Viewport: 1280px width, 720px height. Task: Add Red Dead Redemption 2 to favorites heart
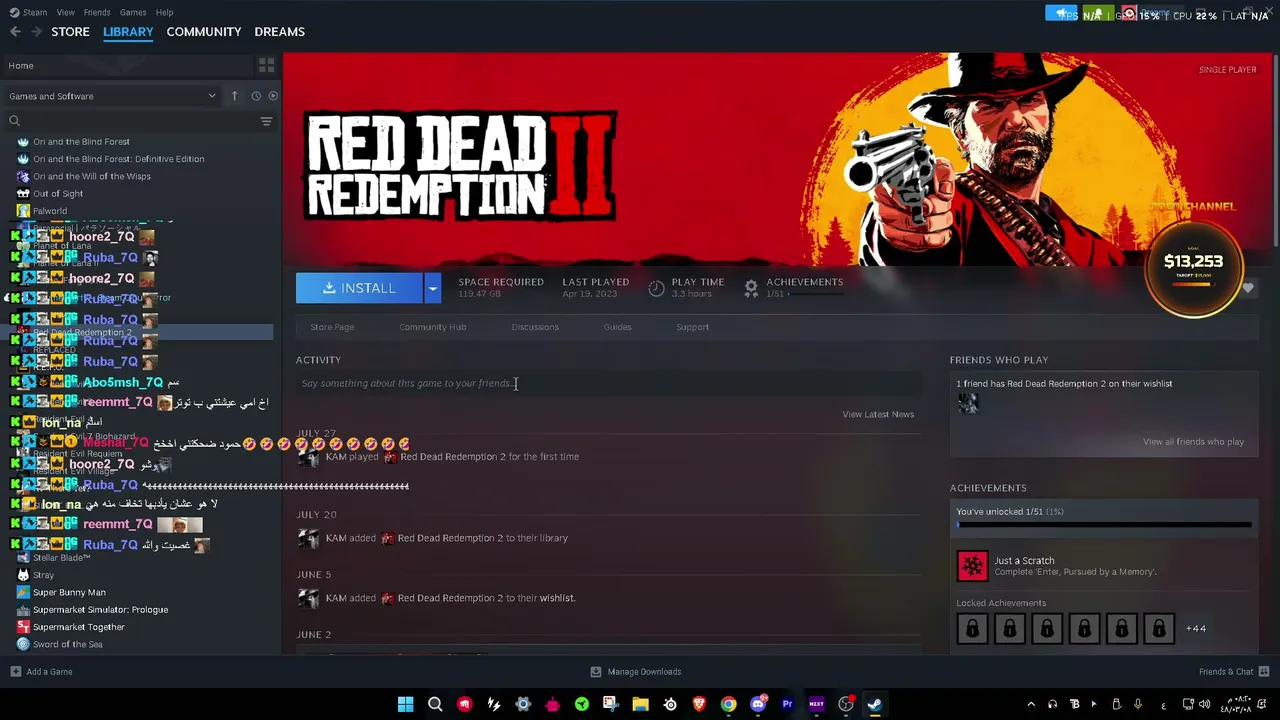(x=1248, y=288)
